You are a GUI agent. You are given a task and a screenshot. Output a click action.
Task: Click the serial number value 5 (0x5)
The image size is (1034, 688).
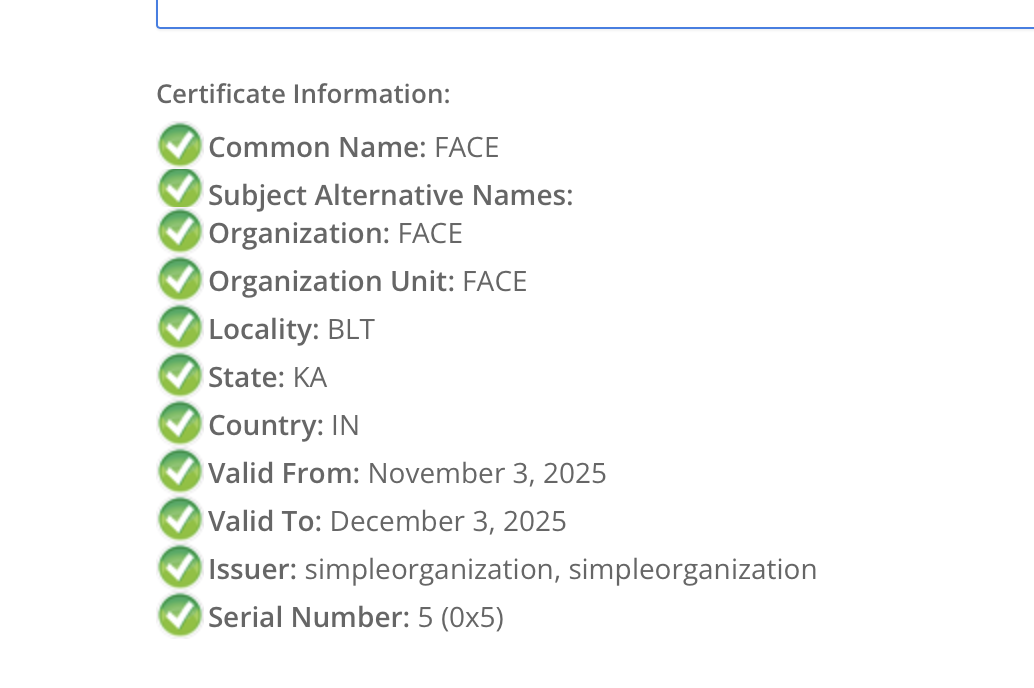460,617
